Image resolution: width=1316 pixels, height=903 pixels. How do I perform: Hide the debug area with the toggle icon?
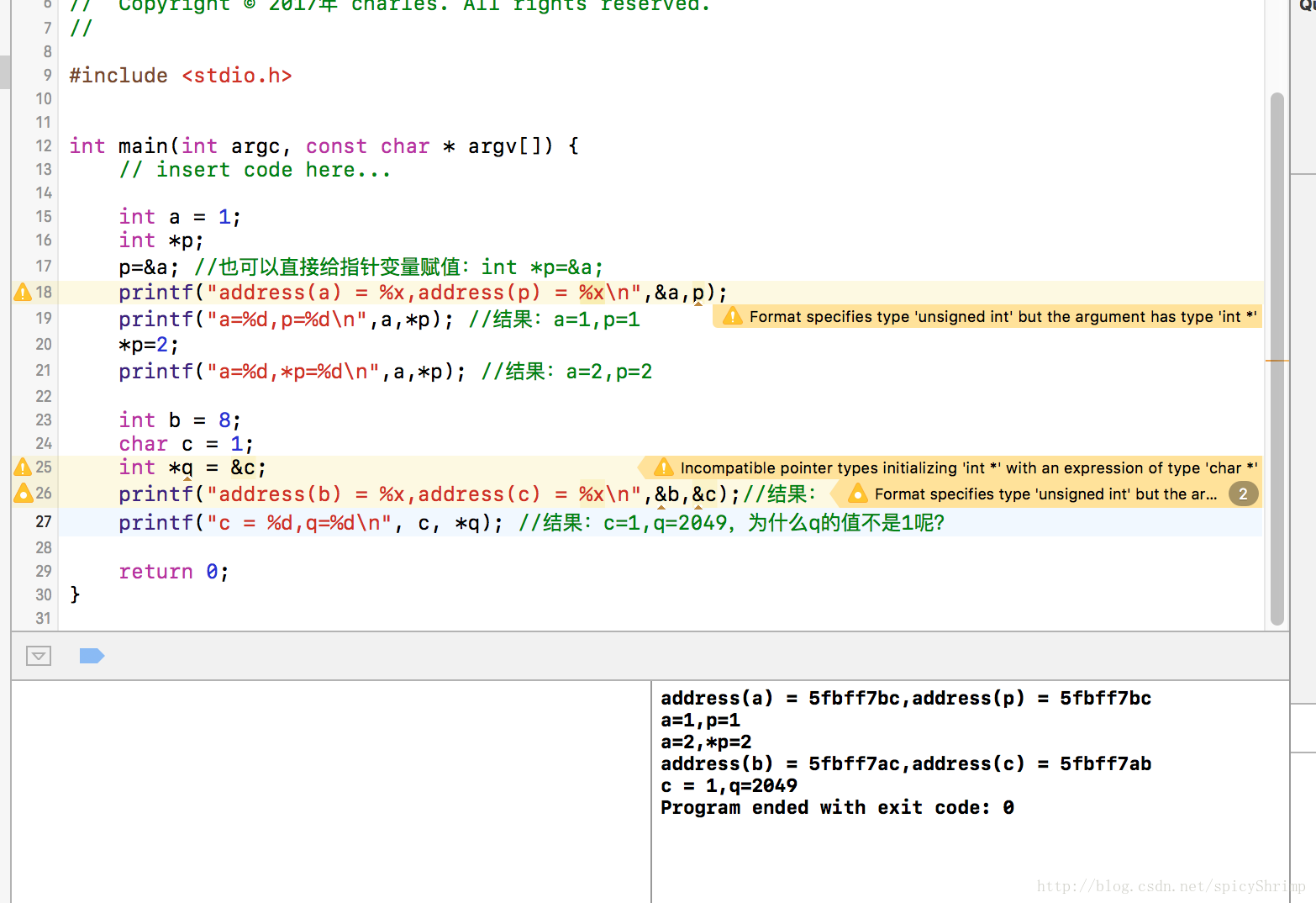pos(39,656)
